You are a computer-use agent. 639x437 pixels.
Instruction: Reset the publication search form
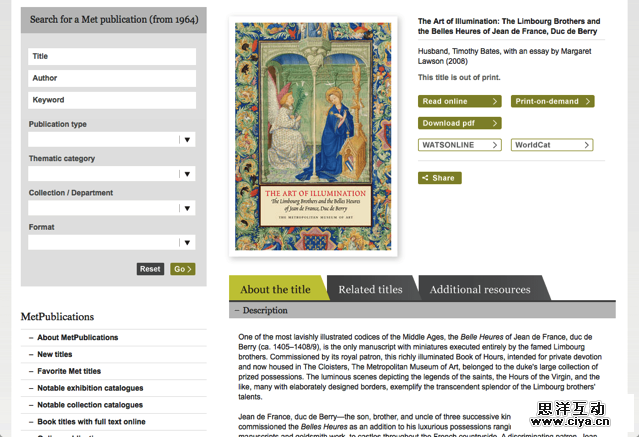pos(150,269)
